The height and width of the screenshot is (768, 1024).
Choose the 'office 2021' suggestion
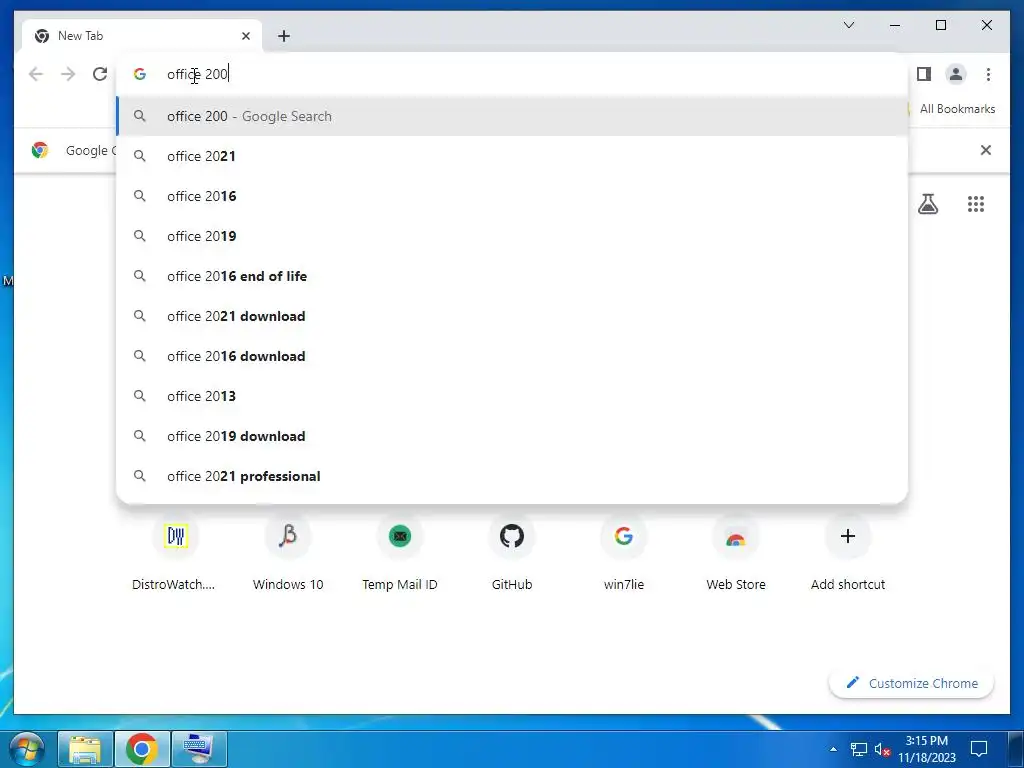pyautogui.click(x=512, y=156)
